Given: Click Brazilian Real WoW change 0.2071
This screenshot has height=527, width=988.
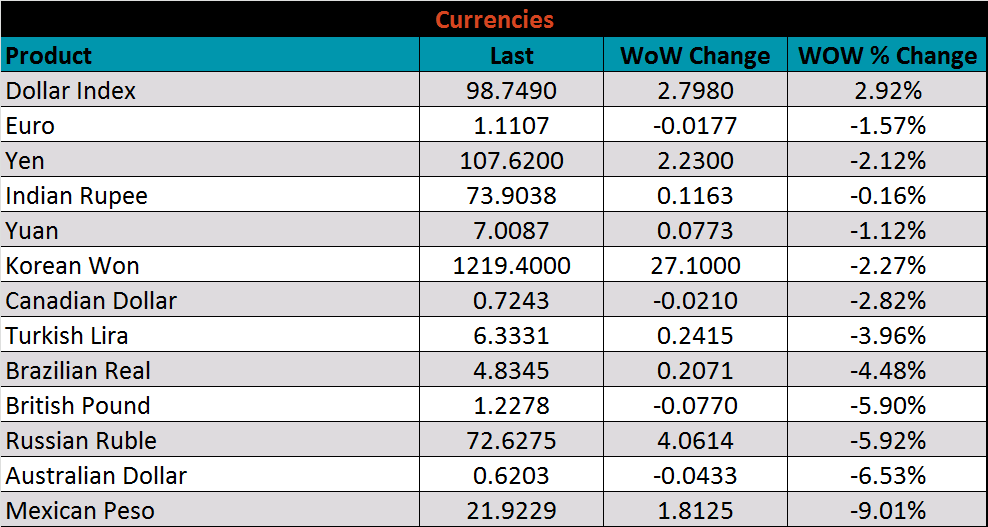Looking at the screenshot, I should click(695, 371).
